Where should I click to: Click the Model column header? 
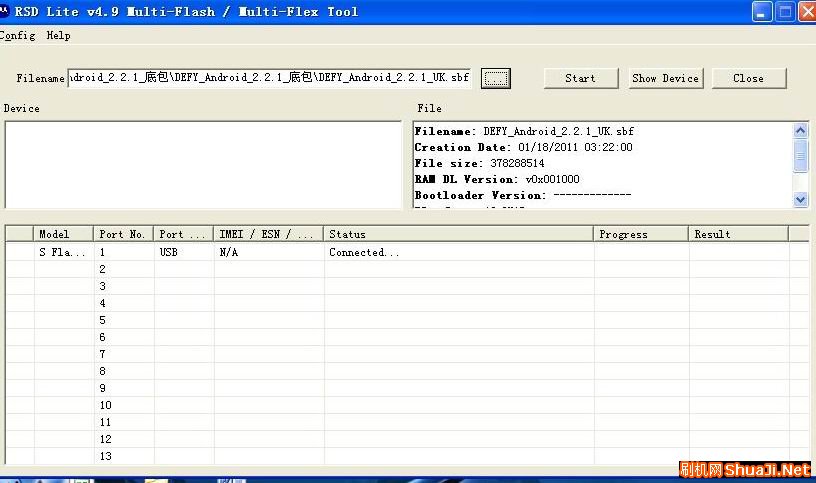[63, 234]
